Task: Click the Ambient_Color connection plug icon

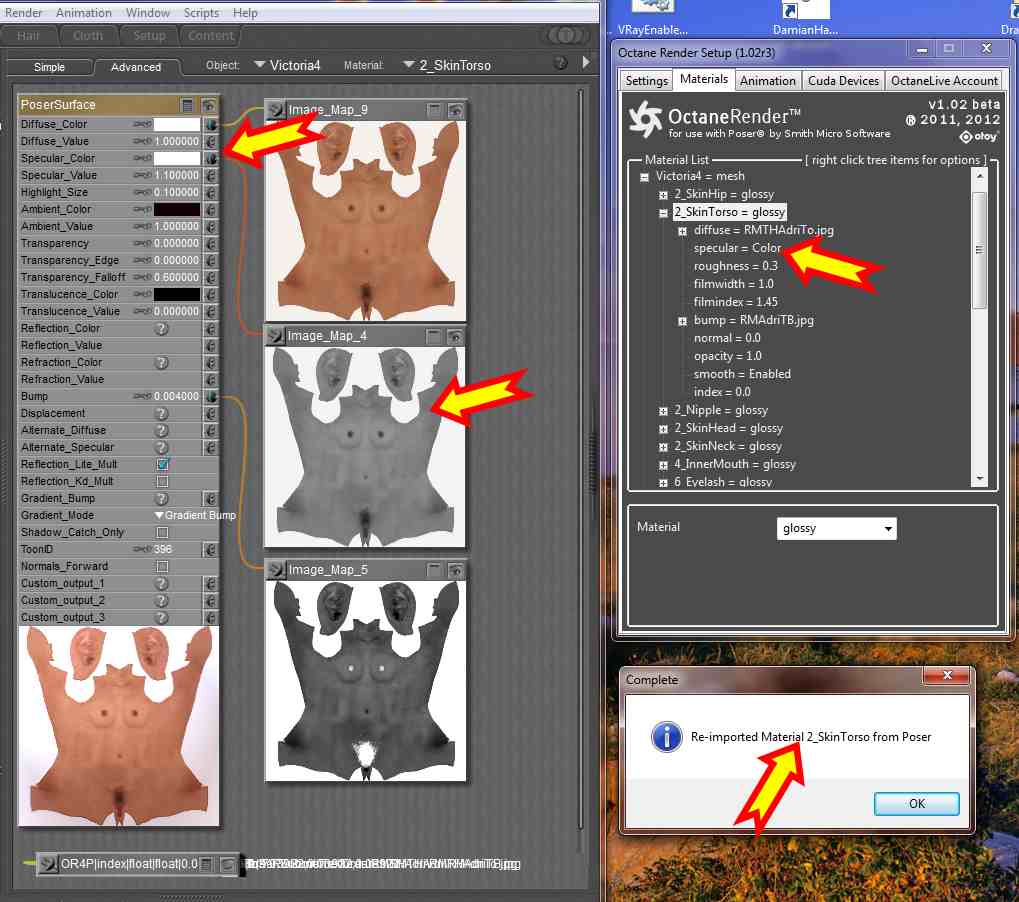Action: point(211,209)
